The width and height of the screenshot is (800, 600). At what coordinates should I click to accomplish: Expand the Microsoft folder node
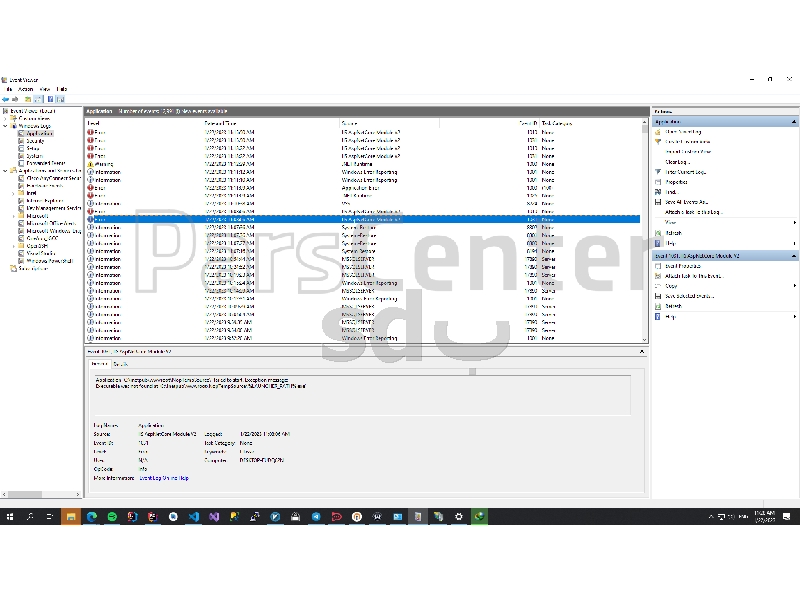(13, 216)
